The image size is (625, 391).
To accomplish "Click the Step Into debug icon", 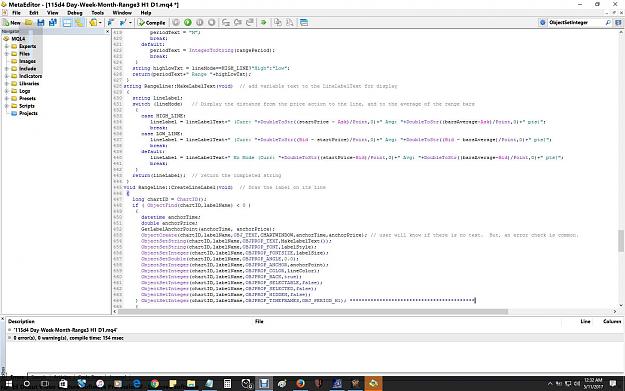I will tap(226, 23).
